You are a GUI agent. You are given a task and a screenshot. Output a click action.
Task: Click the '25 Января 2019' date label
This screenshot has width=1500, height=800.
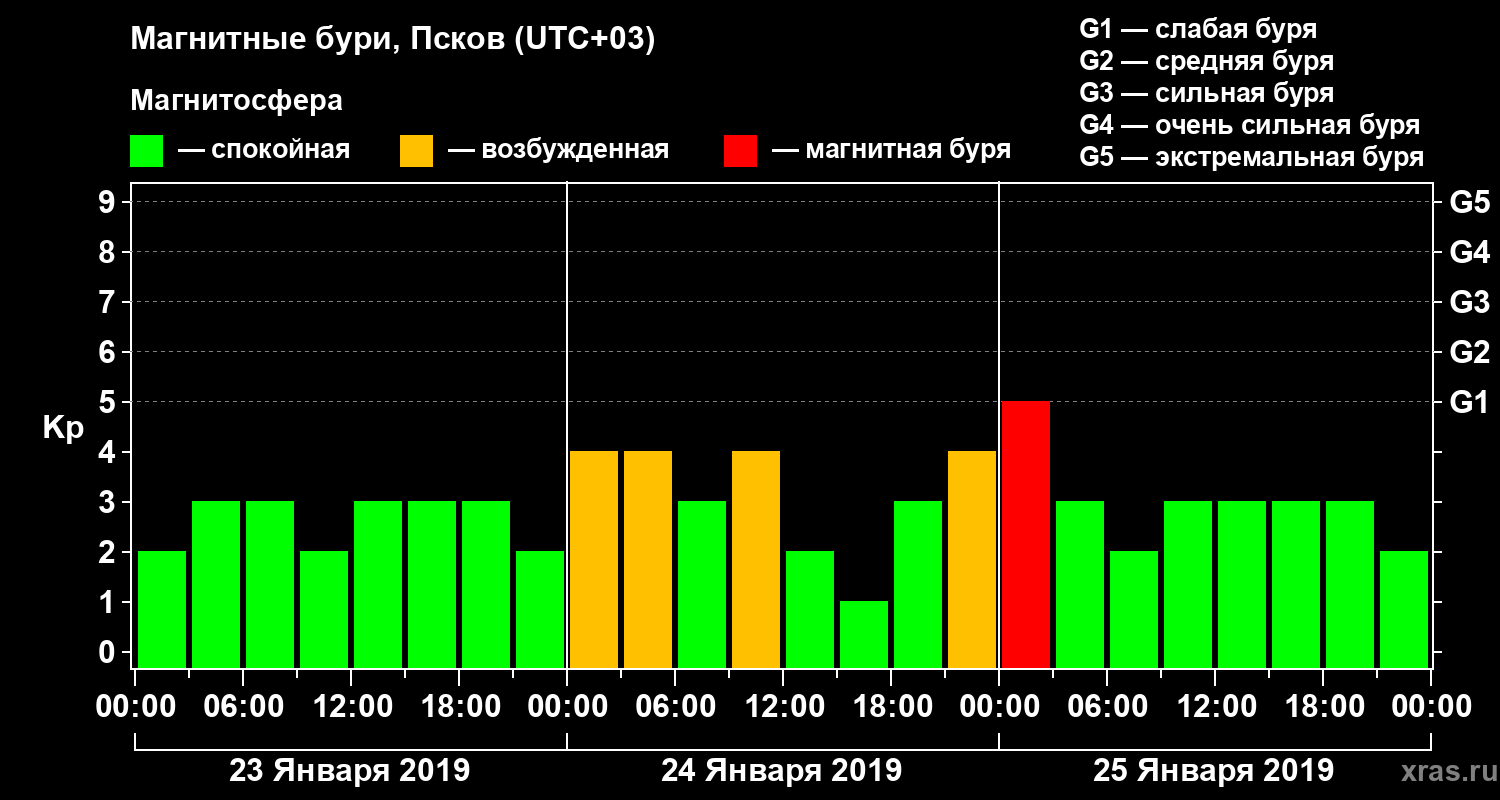tap(1214, 771)
